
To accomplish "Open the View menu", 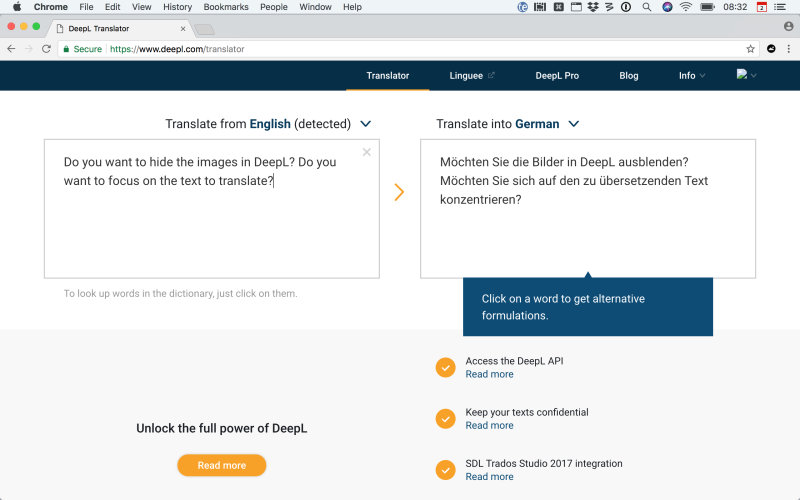I will coord(141,7).
